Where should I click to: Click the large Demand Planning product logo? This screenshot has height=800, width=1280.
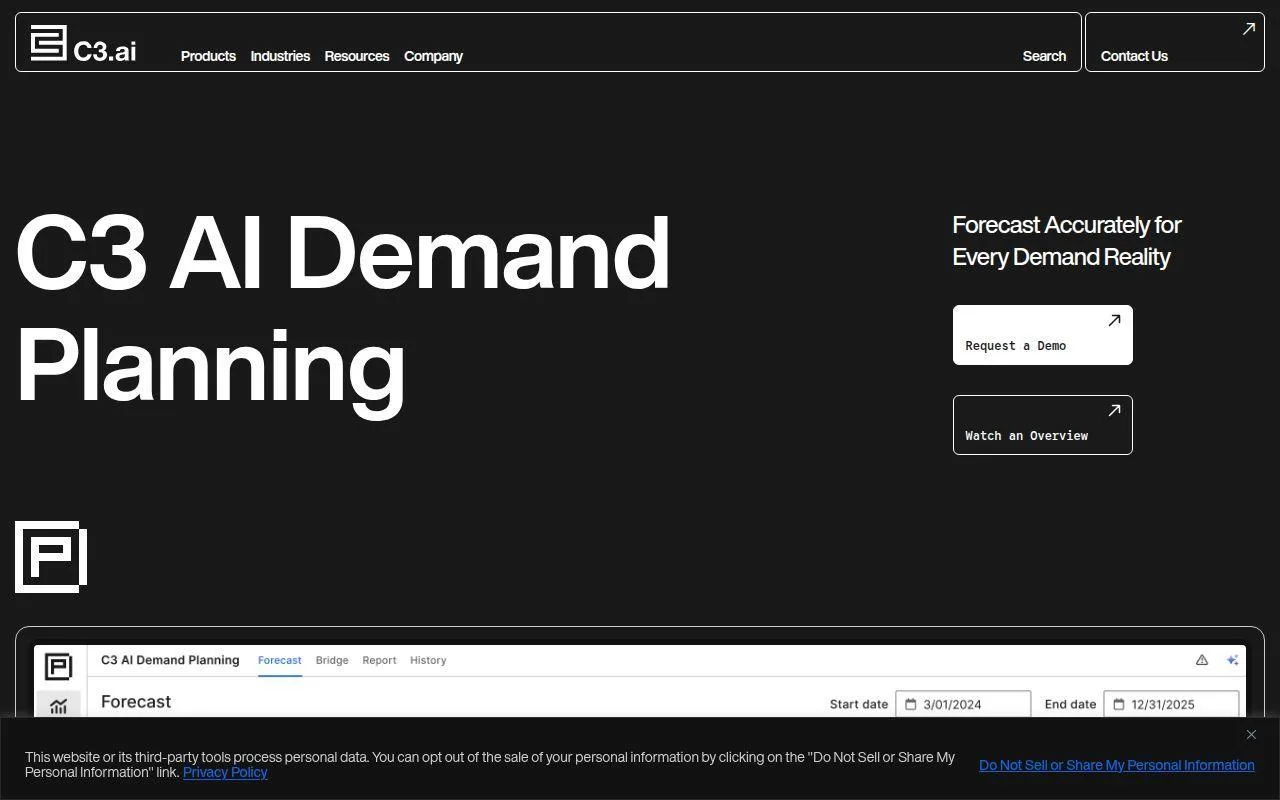[51, 557]
